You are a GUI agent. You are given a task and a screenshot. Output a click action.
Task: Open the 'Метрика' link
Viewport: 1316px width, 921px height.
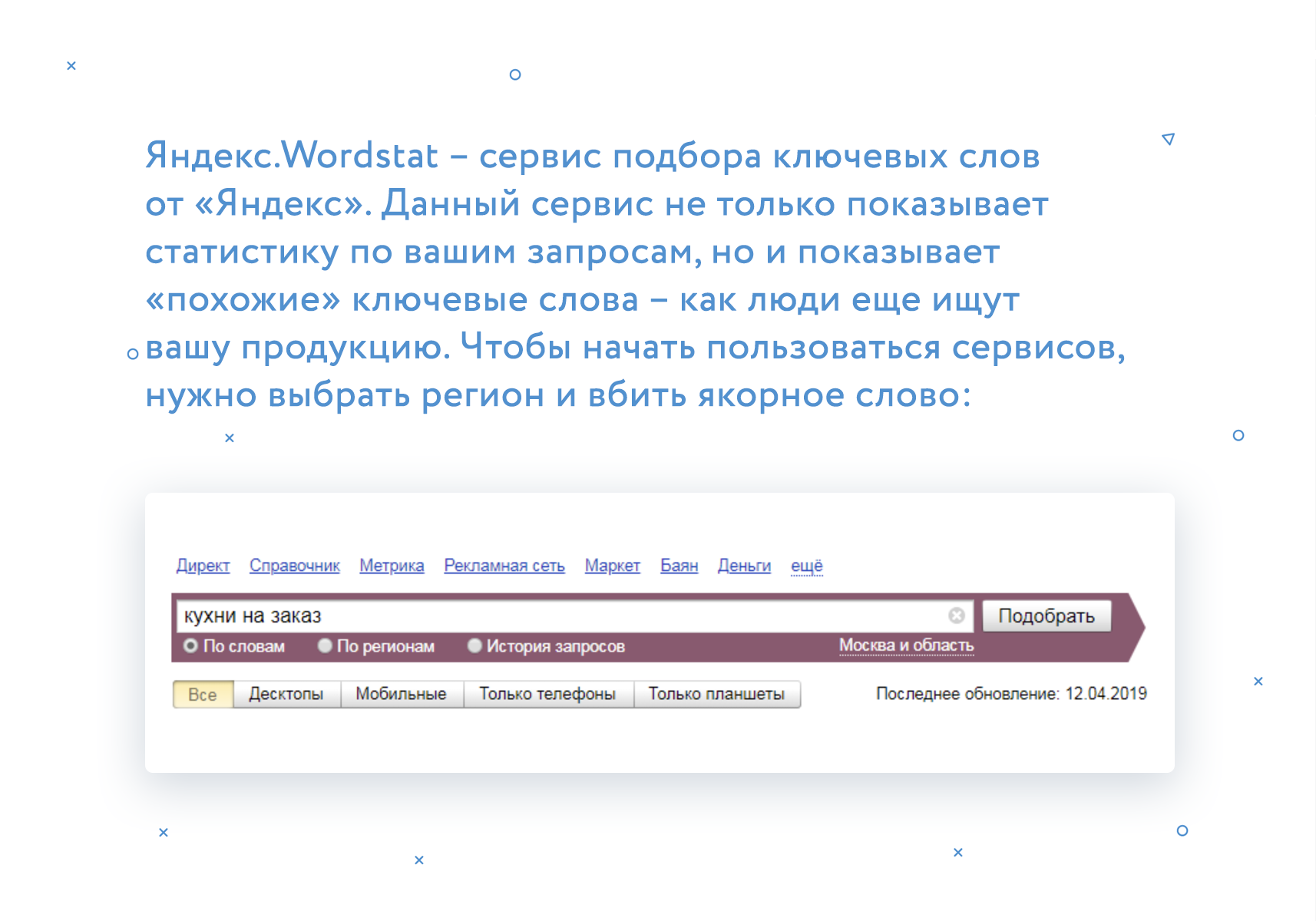pyautogui.click(x=392, y=566)
